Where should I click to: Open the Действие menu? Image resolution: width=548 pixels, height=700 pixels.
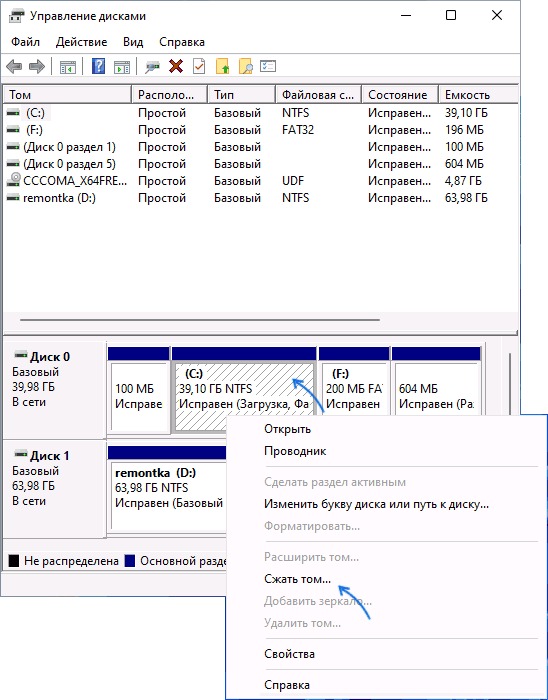pos(81,42)
